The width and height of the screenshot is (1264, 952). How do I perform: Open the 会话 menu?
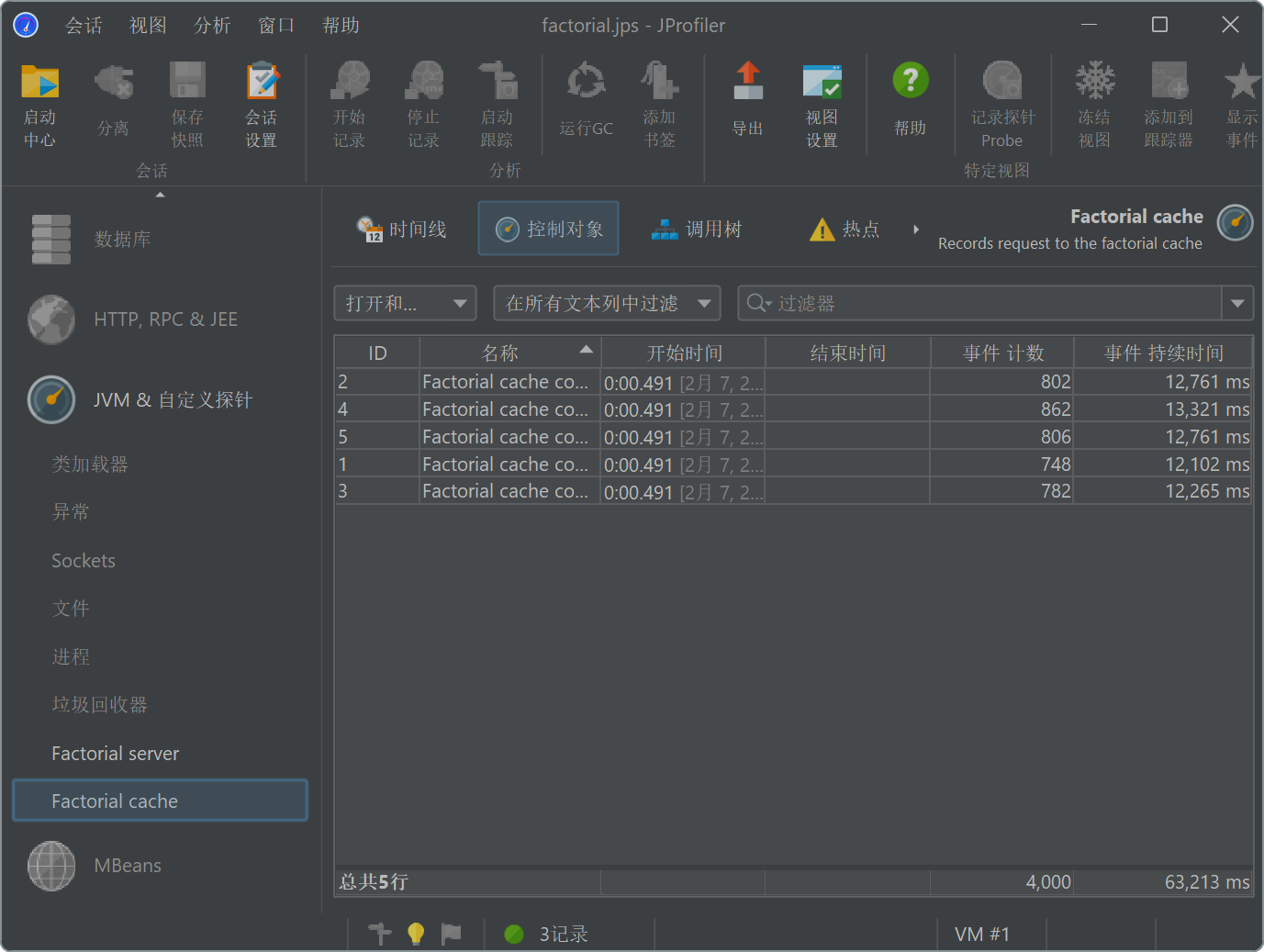[84, 26]
